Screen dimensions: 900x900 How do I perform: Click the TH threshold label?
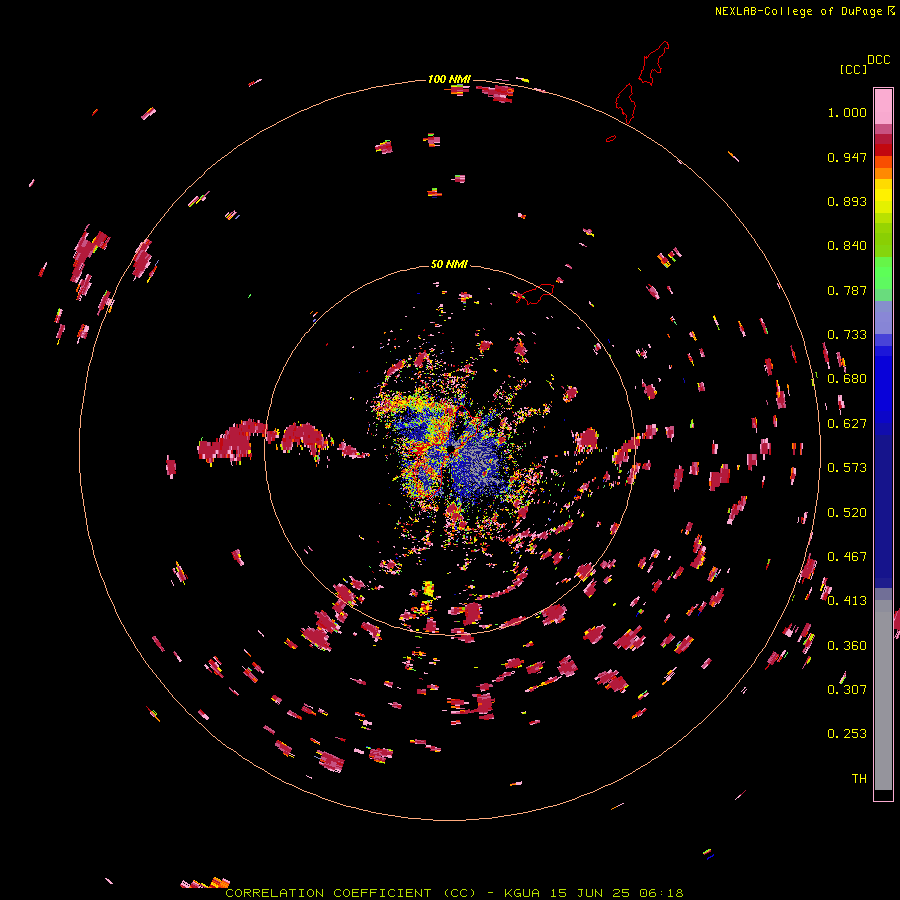pos(859,779)
